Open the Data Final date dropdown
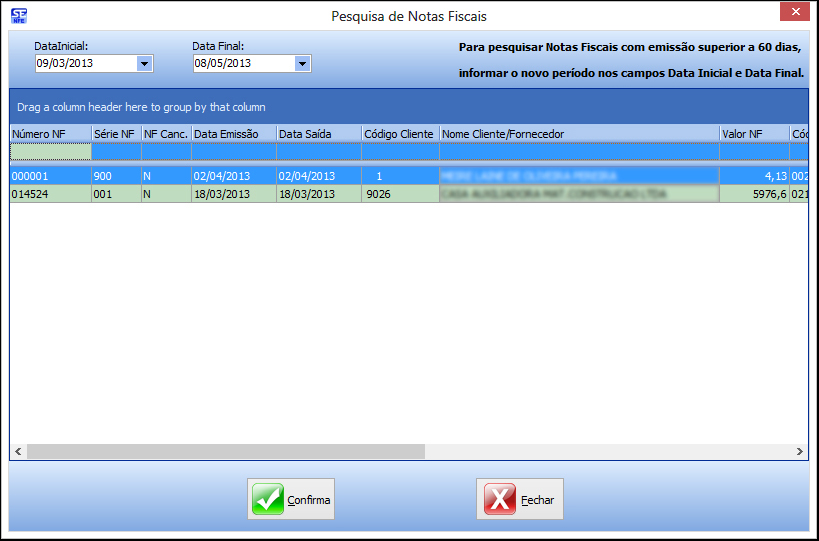Image resolution: width=819 pixels, height=541 pixels. click(x=302, y=64)
